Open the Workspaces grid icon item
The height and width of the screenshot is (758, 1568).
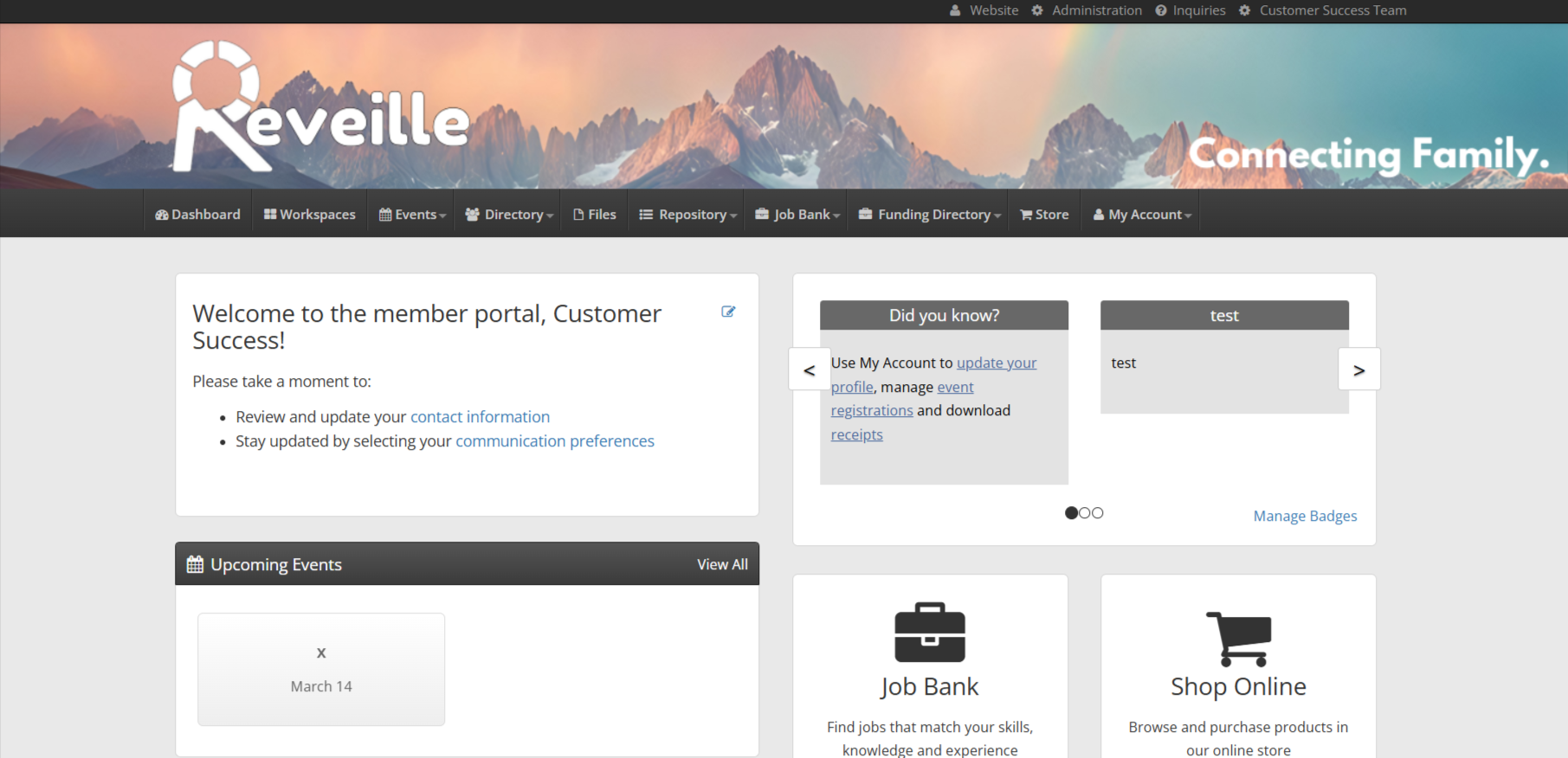coord(309,215)
